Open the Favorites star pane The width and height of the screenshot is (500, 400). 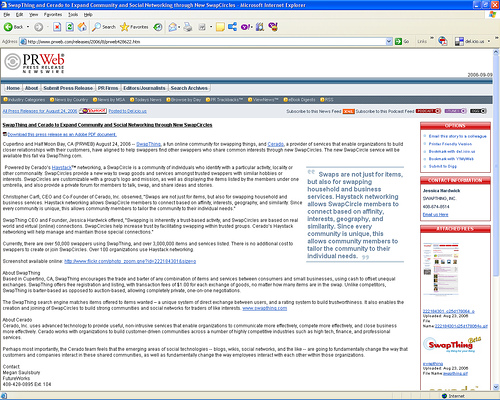pyautogui.click(x=134, y=27)
